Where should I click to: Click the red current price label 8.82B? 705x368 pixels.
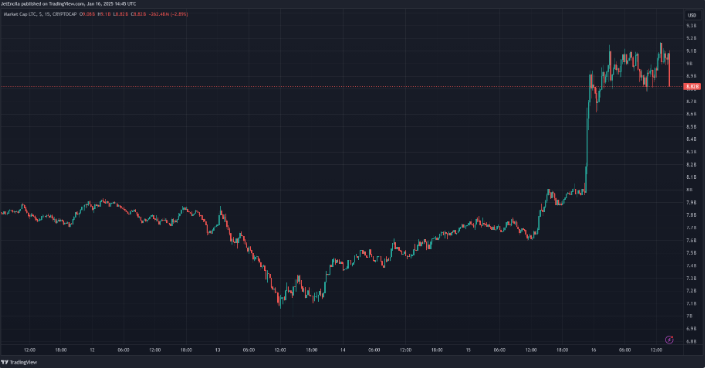coord(692,86)
